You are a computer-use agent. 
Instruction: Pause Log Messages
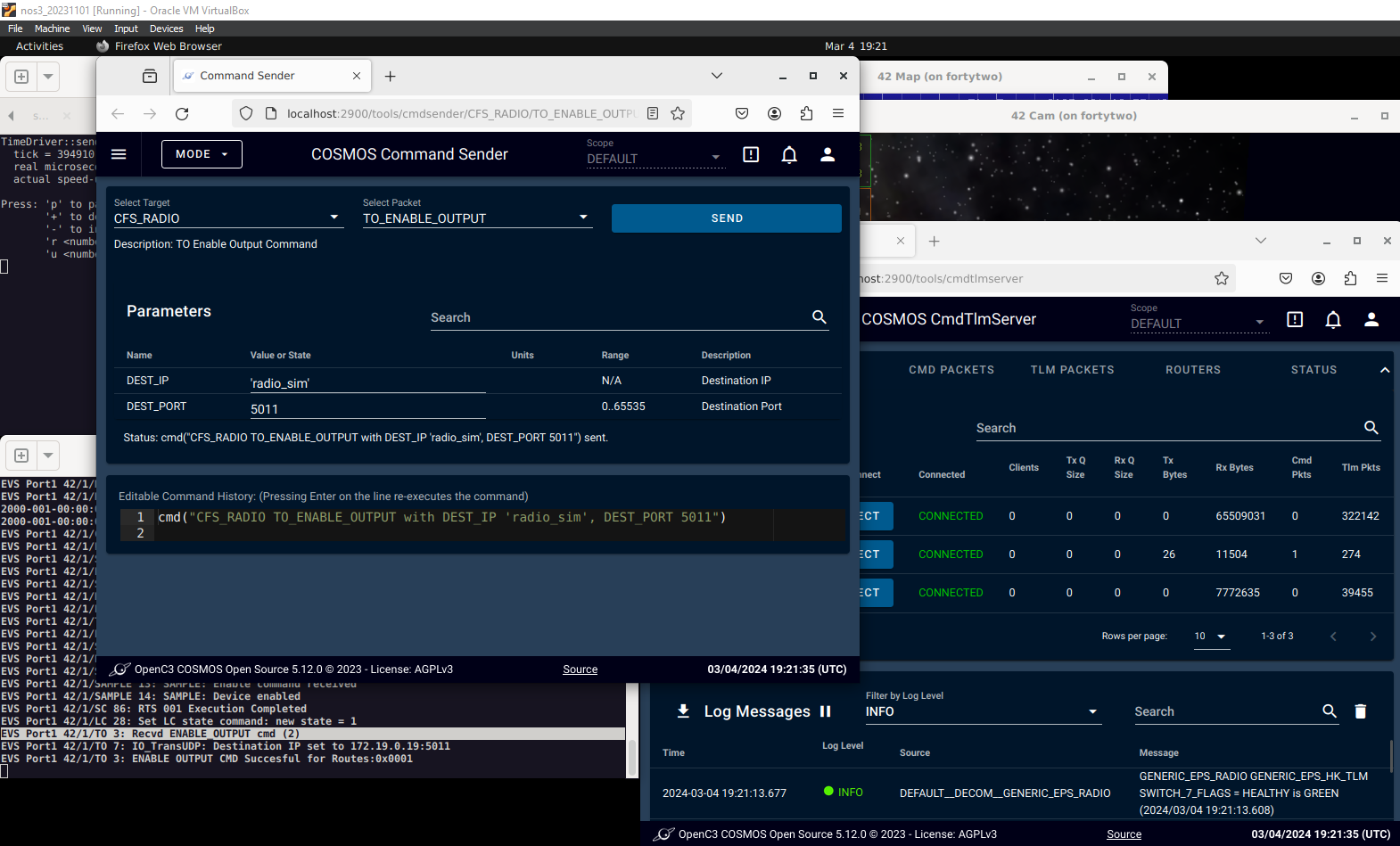click(826, 711)
